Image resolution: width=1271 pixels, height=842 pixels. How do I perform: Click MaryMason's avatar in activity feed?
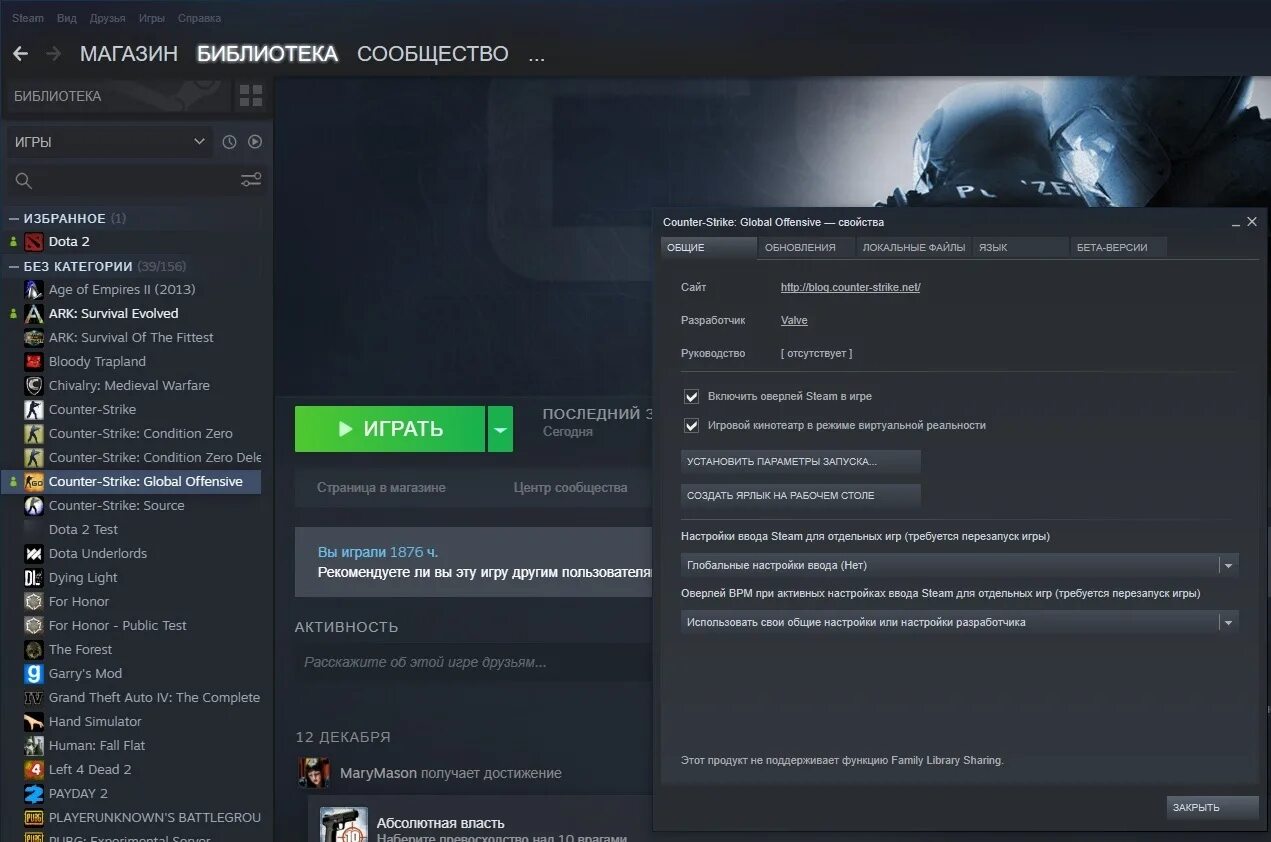314,772
